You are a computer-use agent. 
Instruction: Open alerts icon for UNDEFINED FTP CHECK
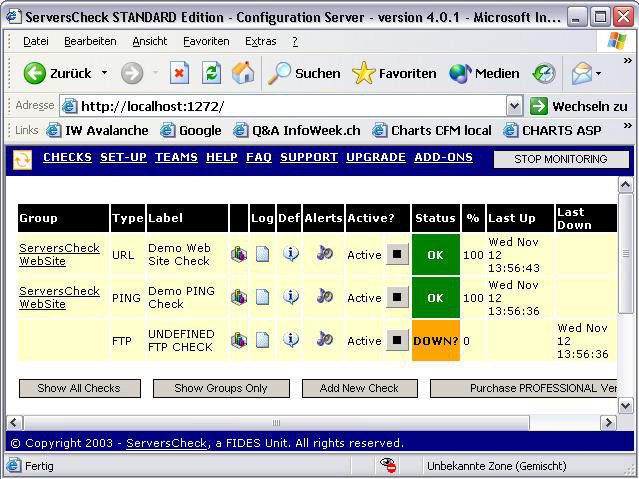tap(324, 339)
